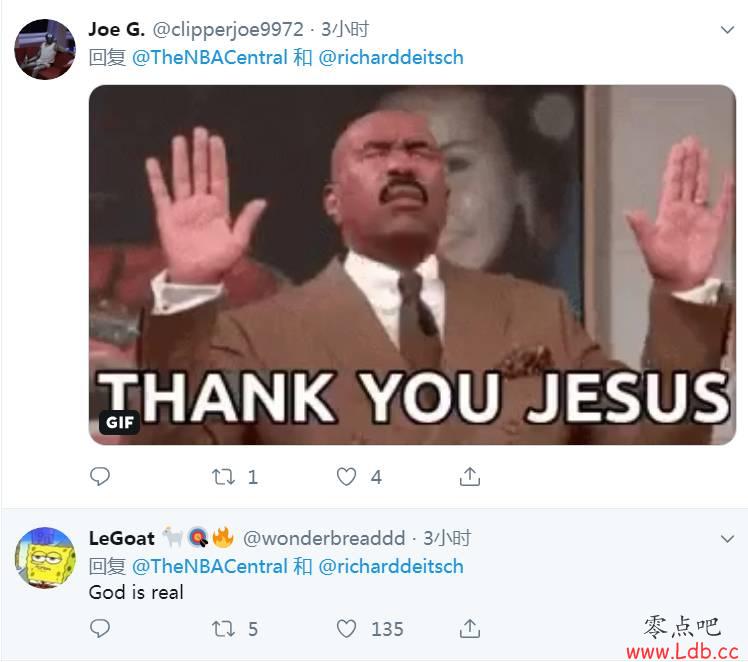This screenshot has width=748, height=662.
Task: Reply to LeGoat's tweet
Action: click(100, 628)
